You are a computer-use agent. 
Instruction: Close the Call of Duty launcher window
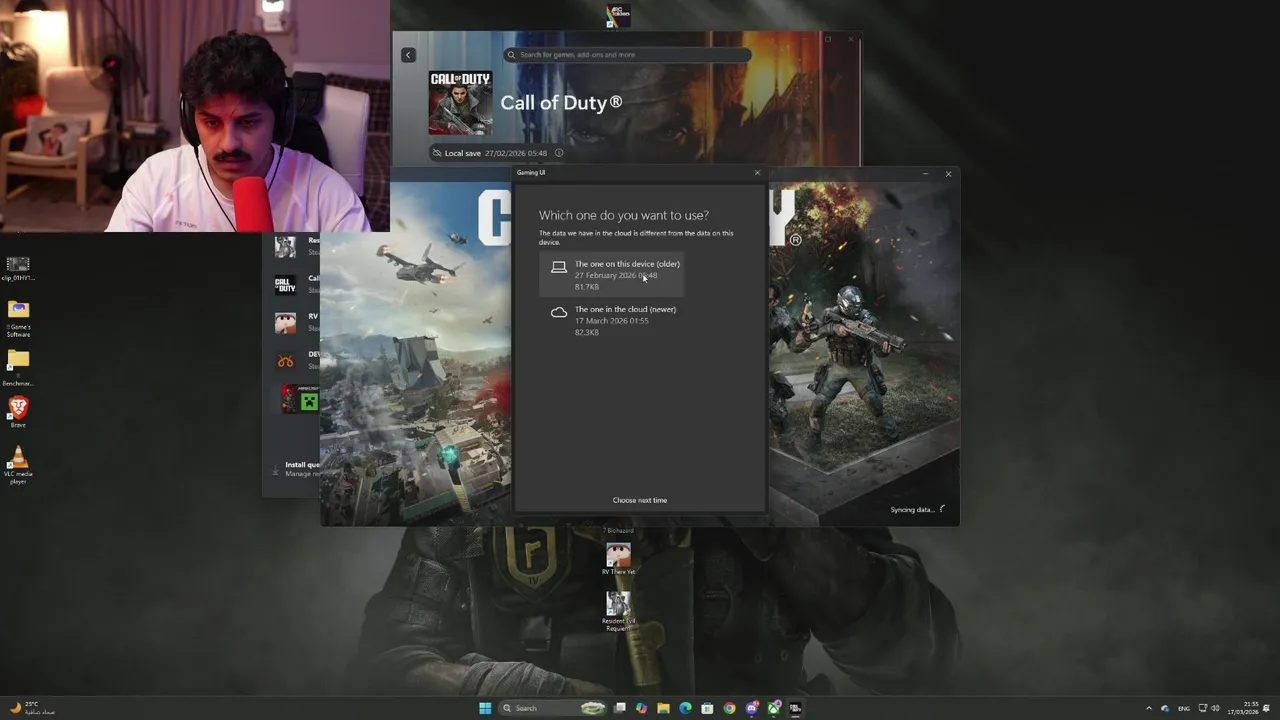(x=948, y=174)
